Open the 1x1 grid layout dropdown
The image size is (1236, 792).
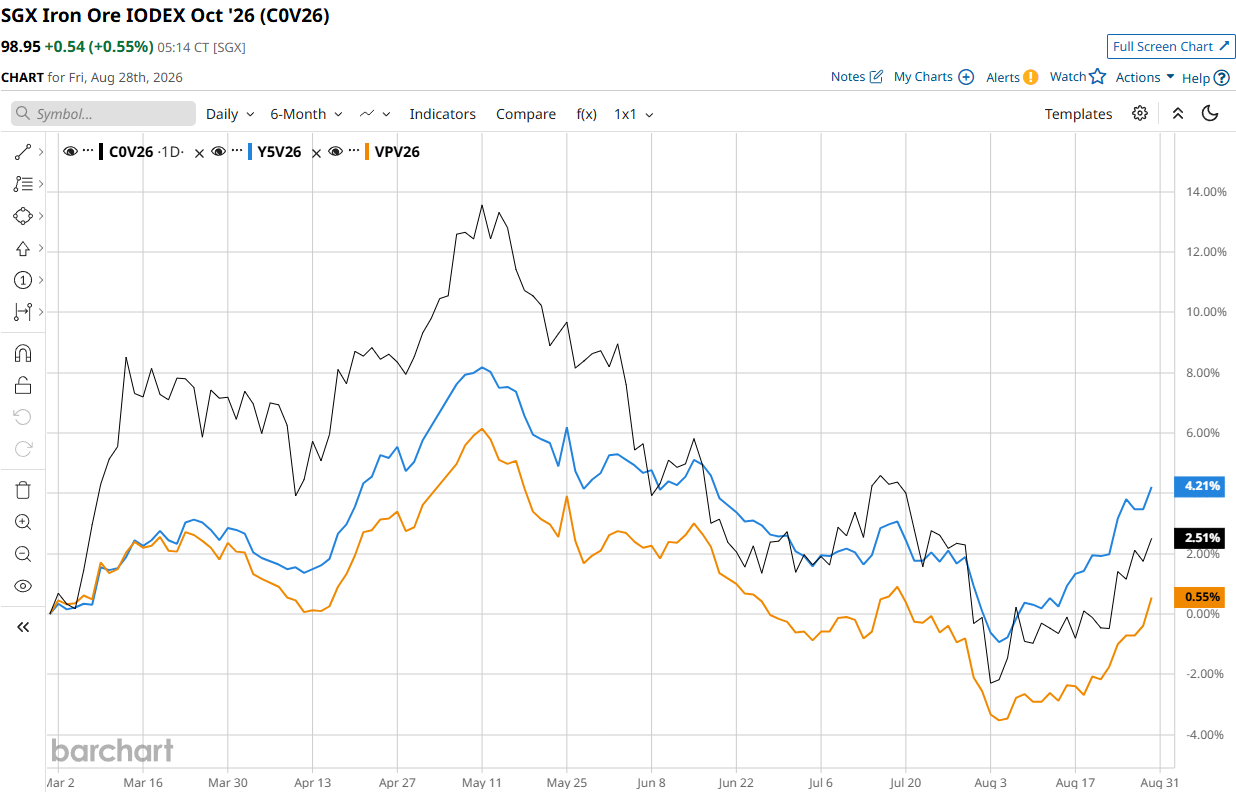[634, 114]
